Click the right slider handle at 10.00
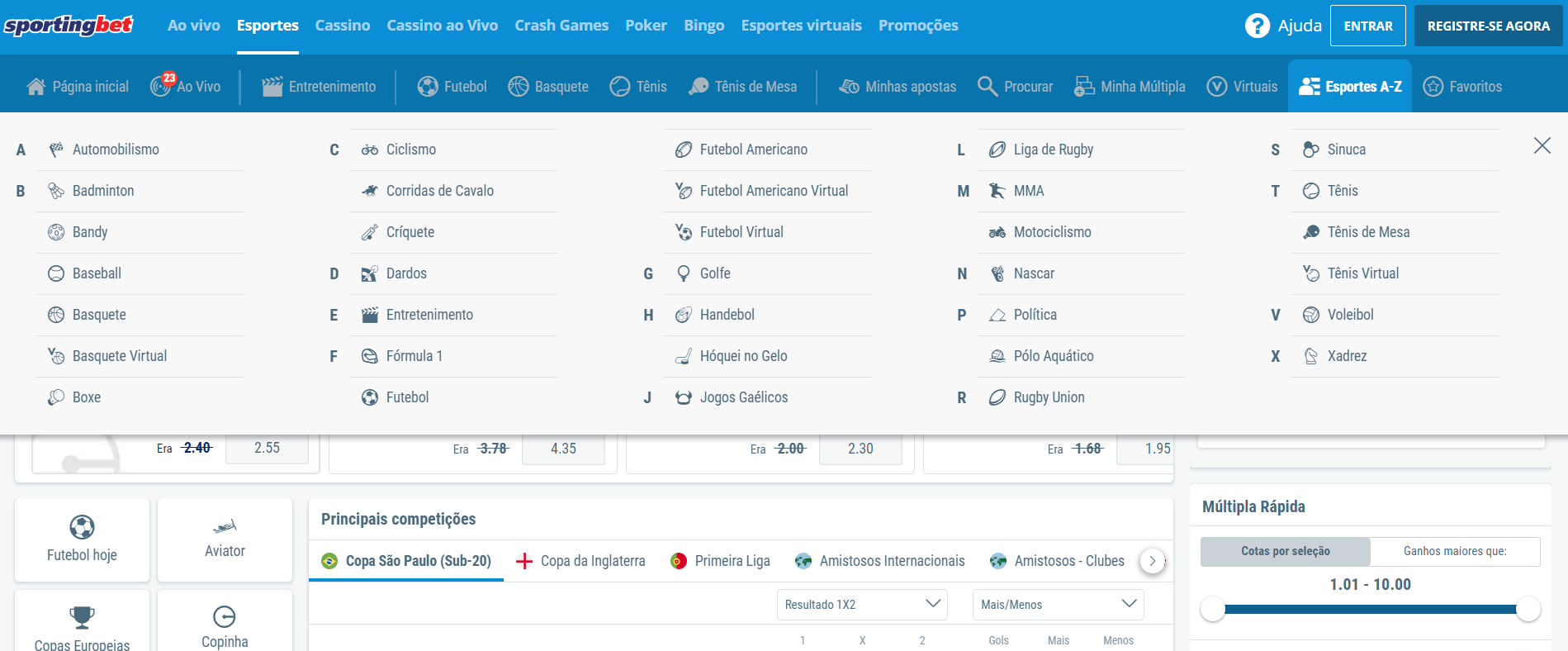 point(1528,609)
